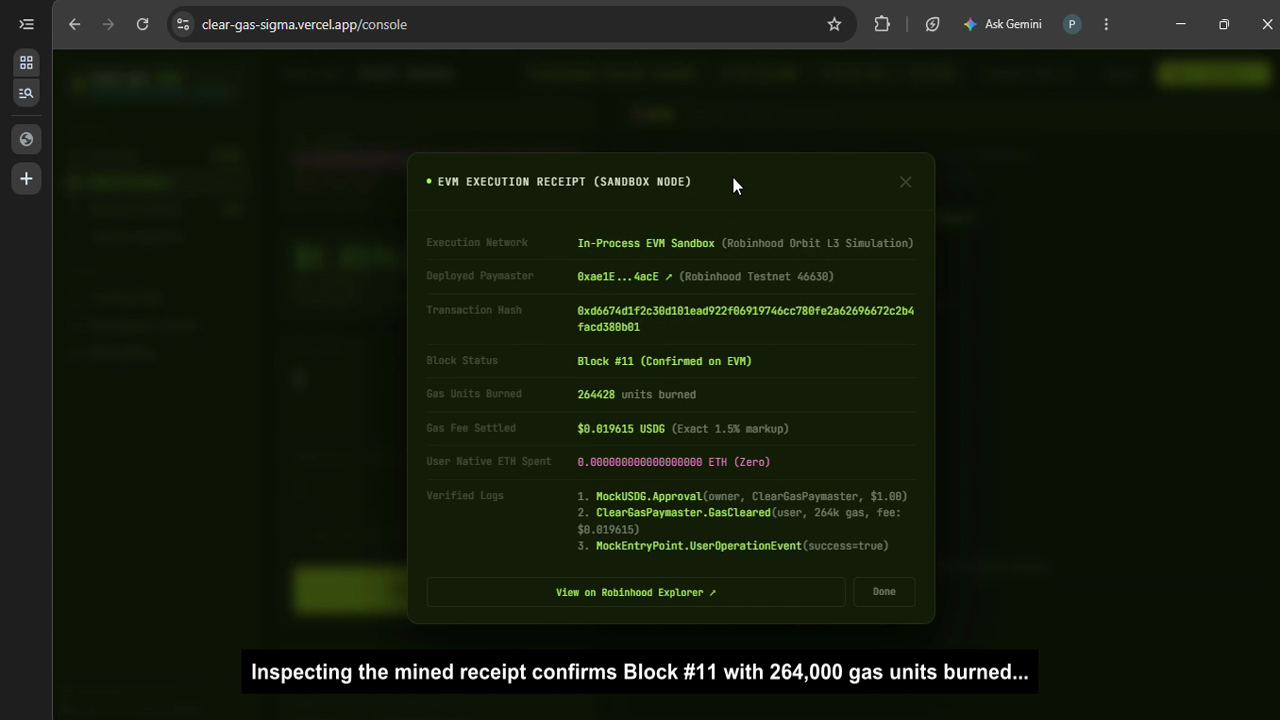Select the globe tab icon in sidebar
Viewport: 1280px width, 720px height.
click(x=26, y=139)
